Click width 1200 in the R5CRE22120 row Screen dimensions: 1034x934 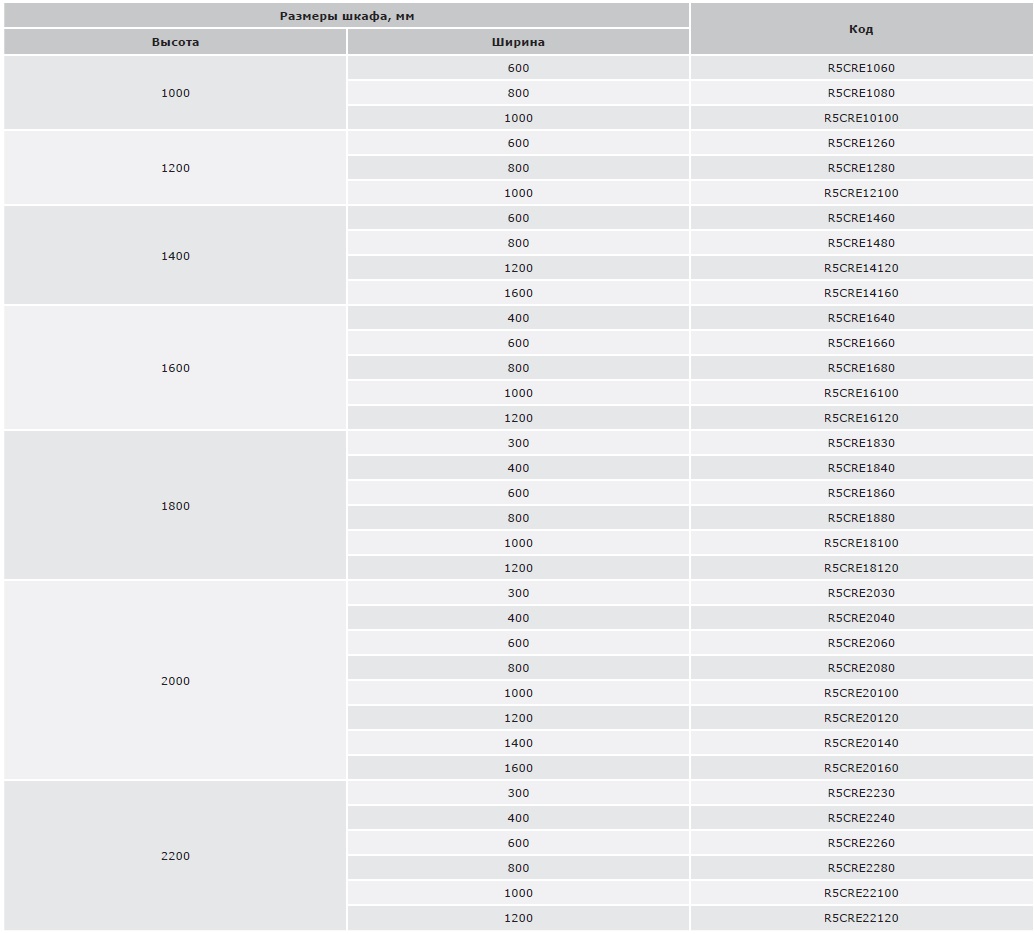(518, 918)
